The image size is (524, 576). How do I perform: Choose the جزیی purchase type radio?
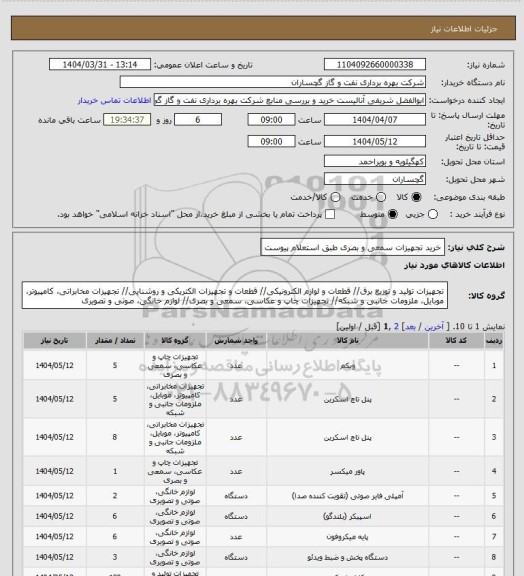(433, 214)
